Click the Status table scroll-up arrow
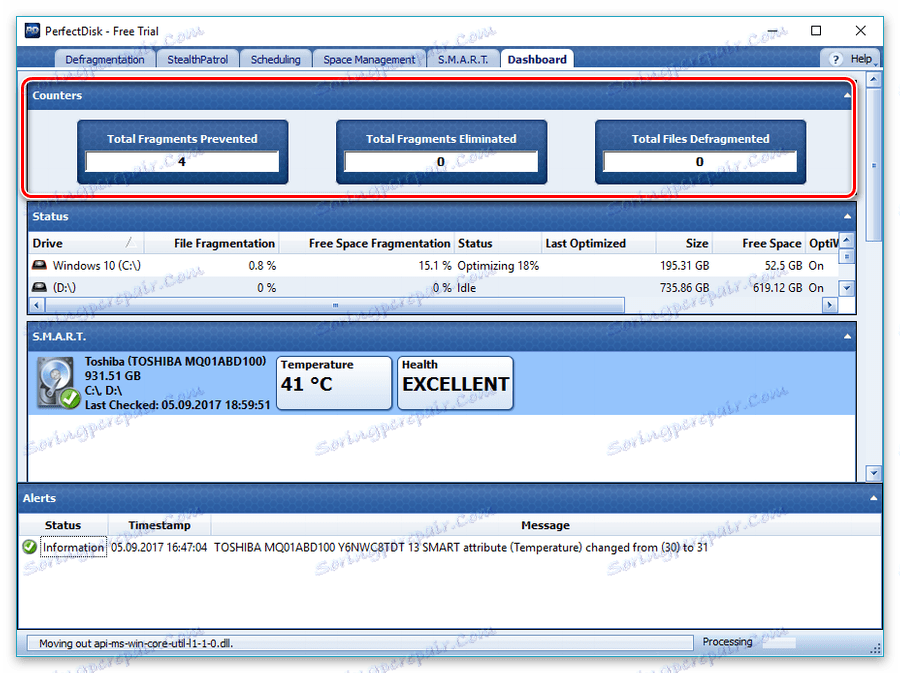Viewport: 900px width, 673px height. coord(847,240)
